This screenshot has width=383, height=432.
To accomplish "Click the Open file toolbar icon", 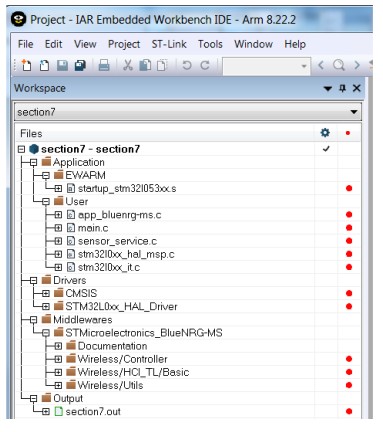I will click(44, 65).
